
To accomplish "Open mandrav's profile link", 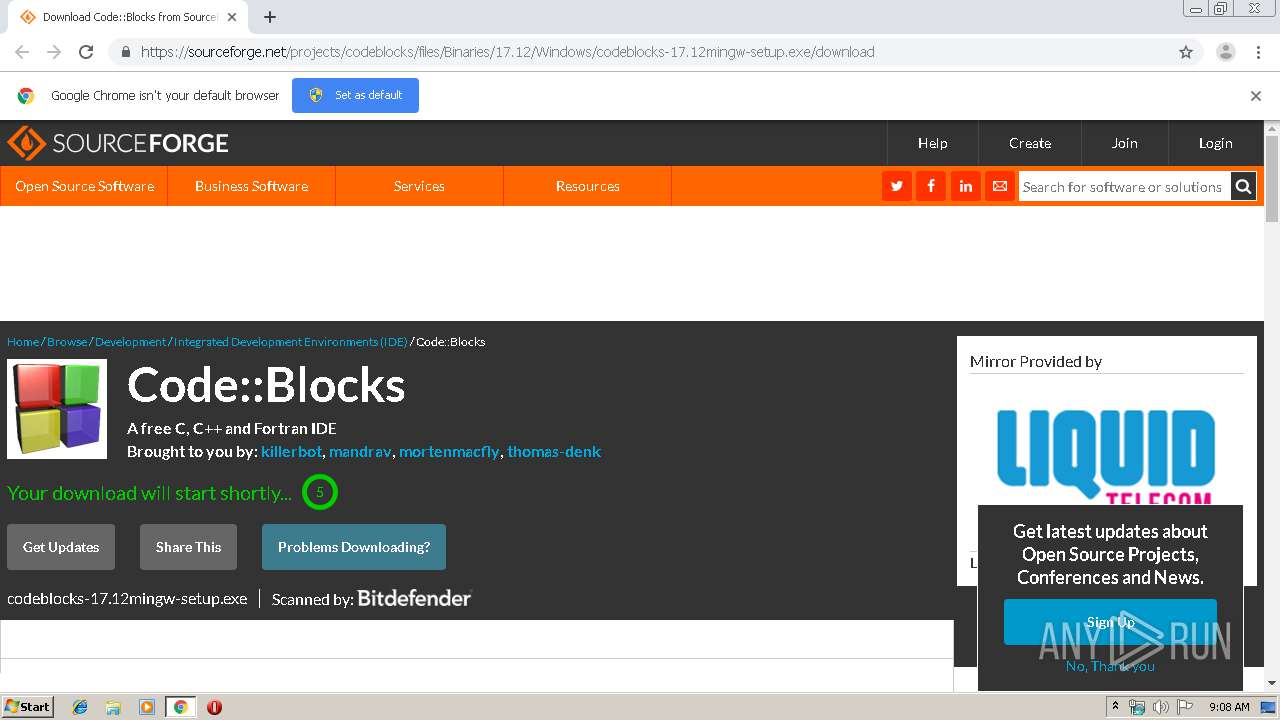I will point(360,451).
